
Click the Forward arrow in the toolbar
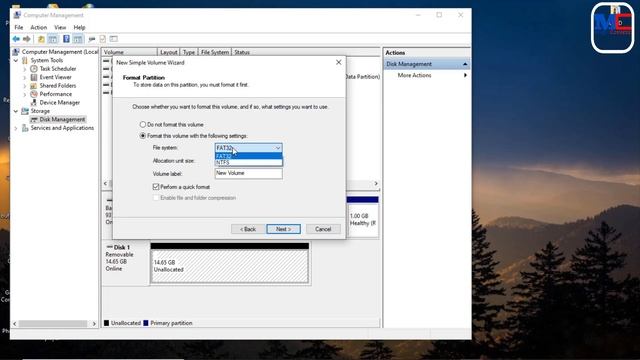click(x=27, y=39)
